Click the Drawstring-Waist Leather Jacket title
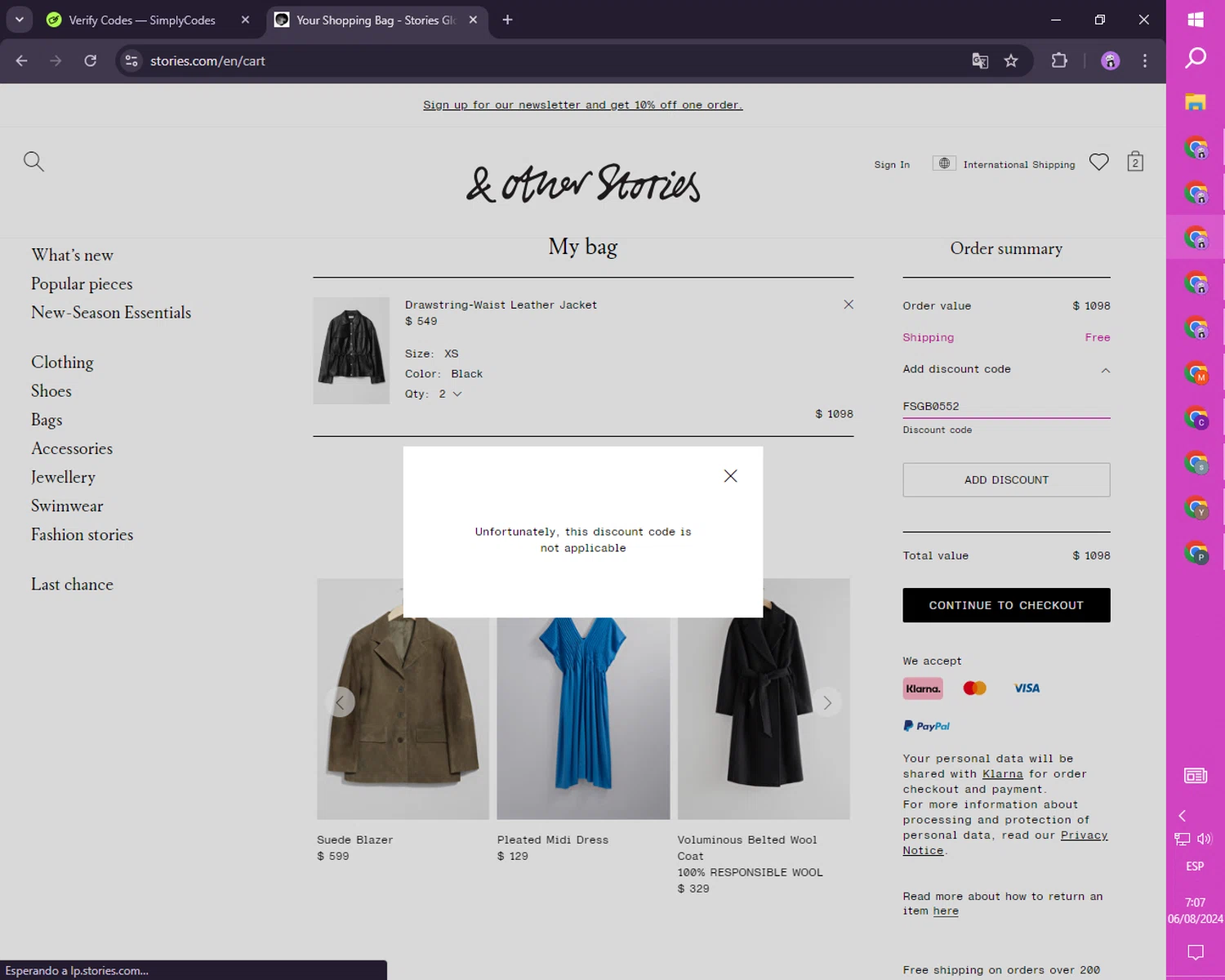Screen dimensions: 1225x980 tap(501, 305)
